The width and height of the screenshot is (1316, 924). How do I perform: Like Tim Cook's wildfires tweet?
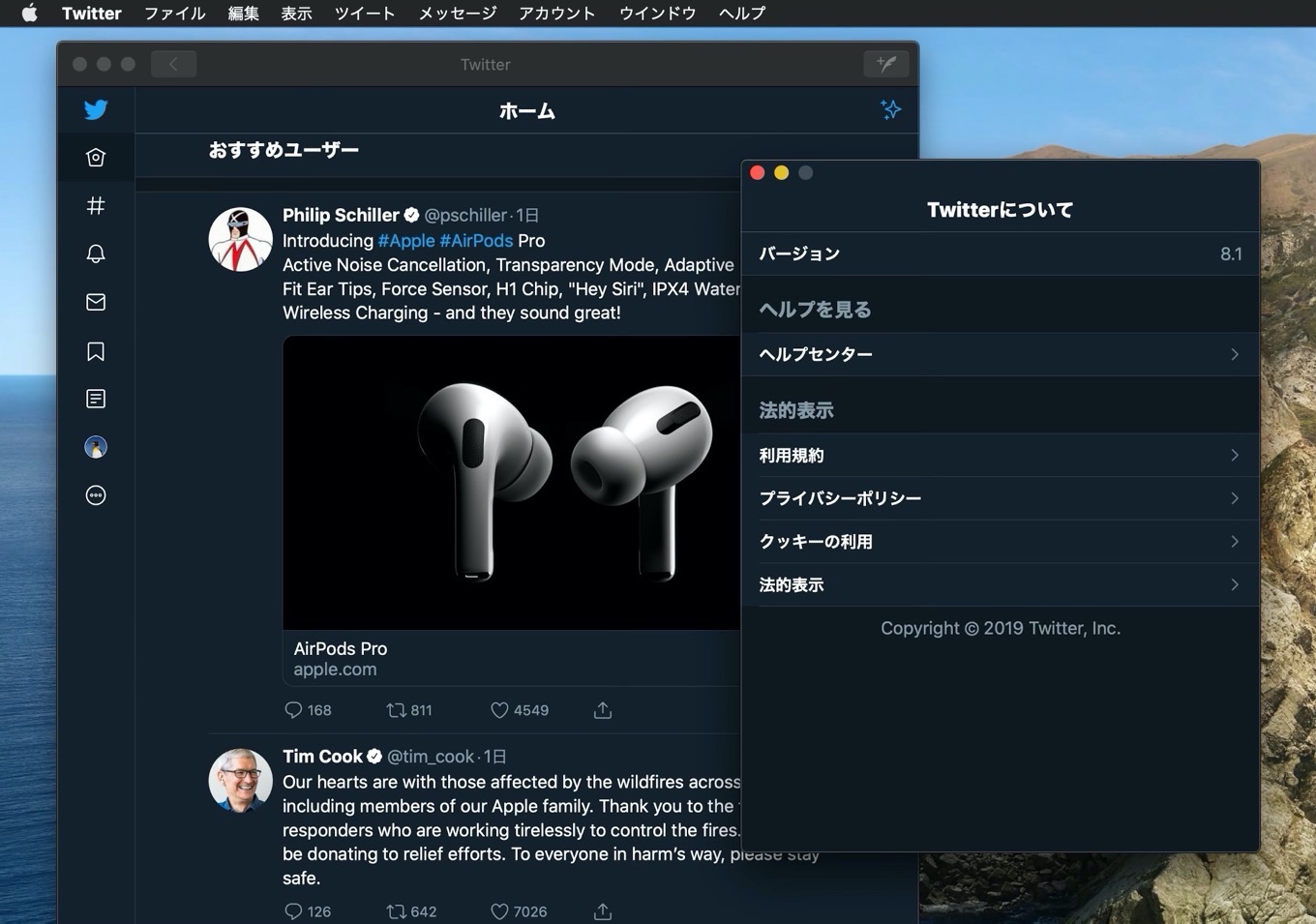pyautogui.click(x=499, y=911)
